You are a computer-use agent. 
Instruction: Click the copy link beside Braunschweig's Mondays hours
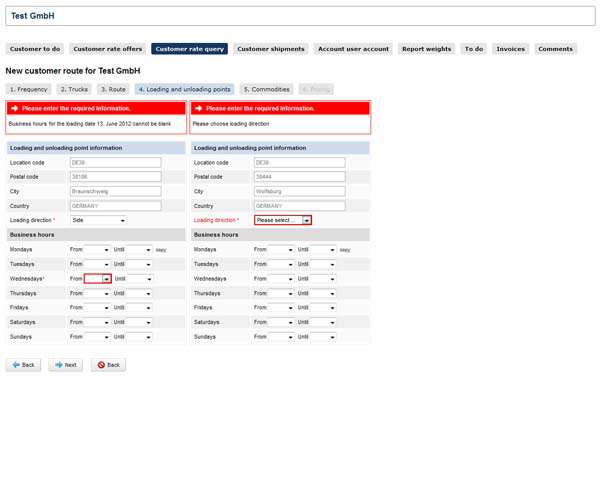click(161, 250)
